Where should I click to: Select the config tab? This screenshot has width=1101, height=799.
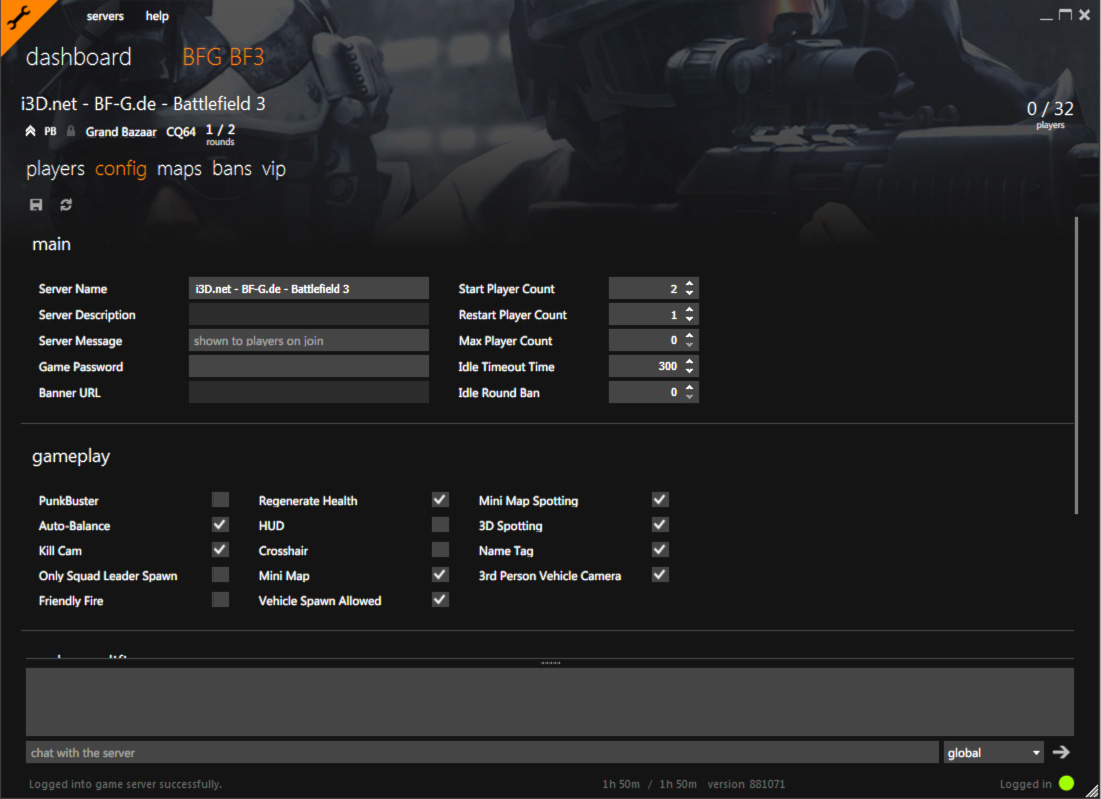(x=121, y=169)
